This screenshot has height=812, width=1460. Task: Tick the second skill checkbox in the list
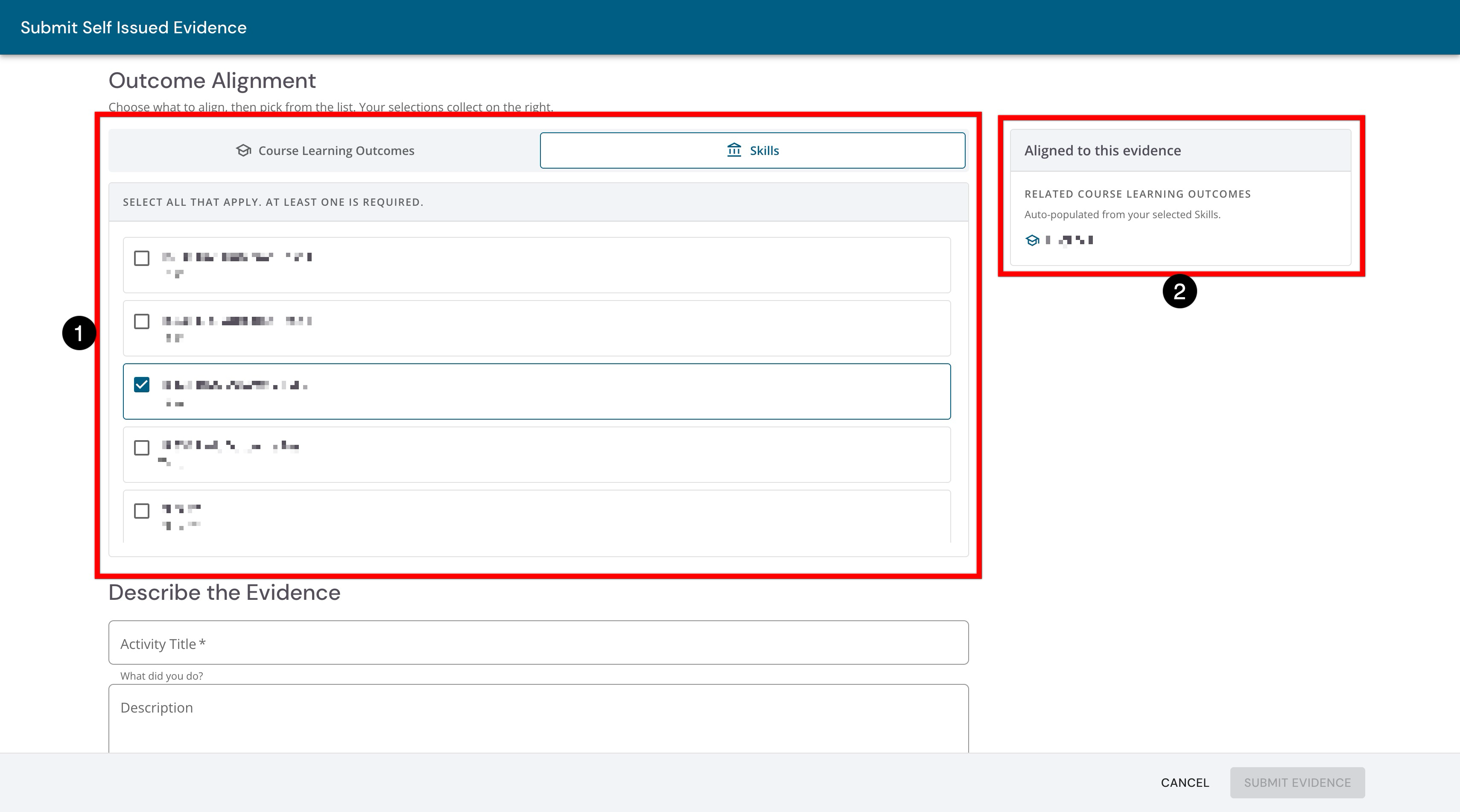click(142, 322)
